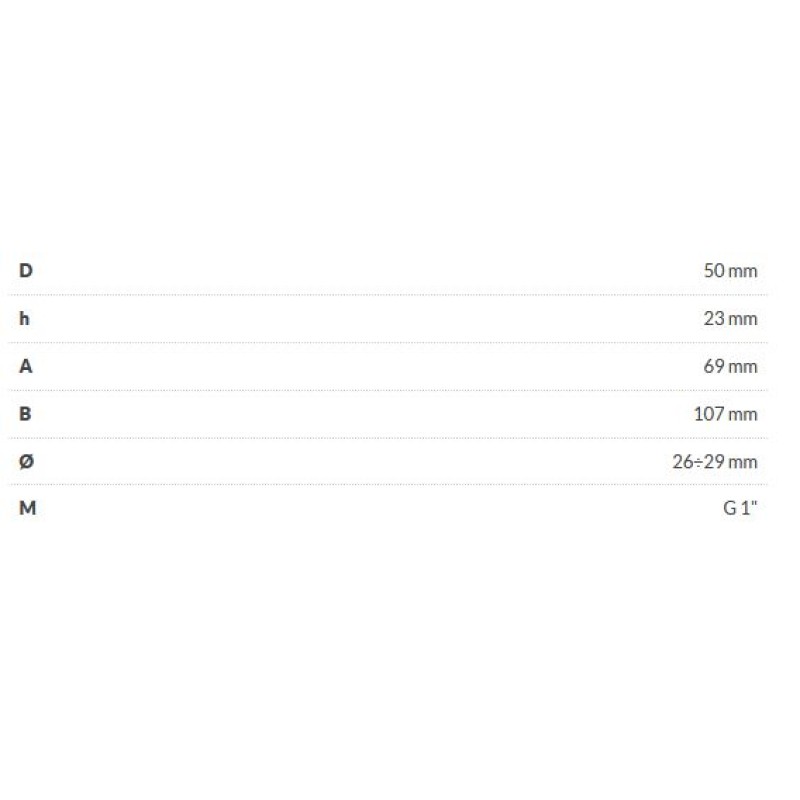Select the 23 mm value
Viewport: 800px width, 800px height.
click(731, 319)
